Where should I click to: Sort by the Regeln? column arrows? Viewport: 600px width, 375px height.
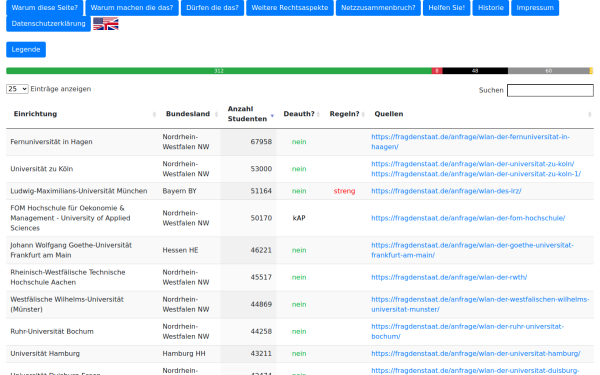(363, 114)
